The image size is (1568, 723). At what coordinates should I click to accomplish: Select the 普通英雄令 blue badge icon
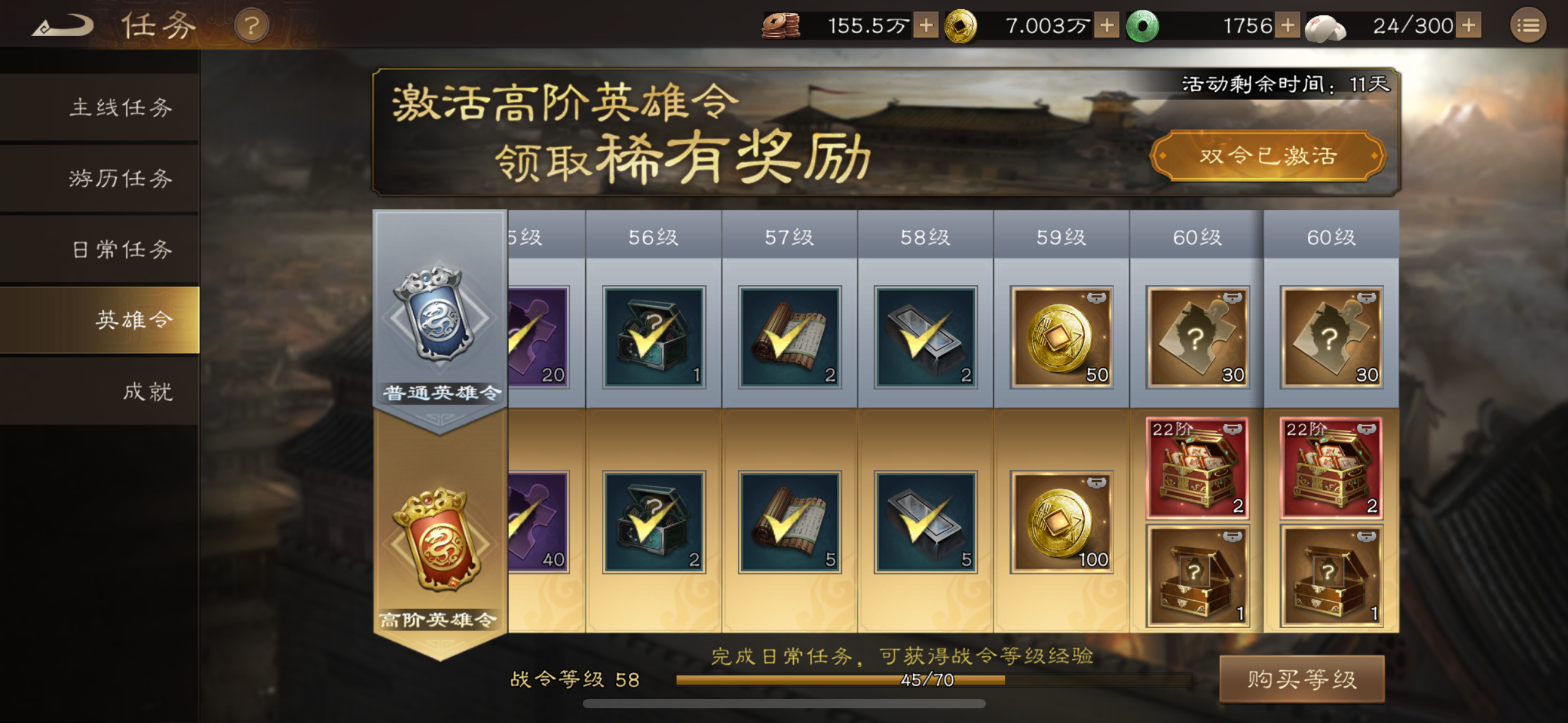(440, 314)
